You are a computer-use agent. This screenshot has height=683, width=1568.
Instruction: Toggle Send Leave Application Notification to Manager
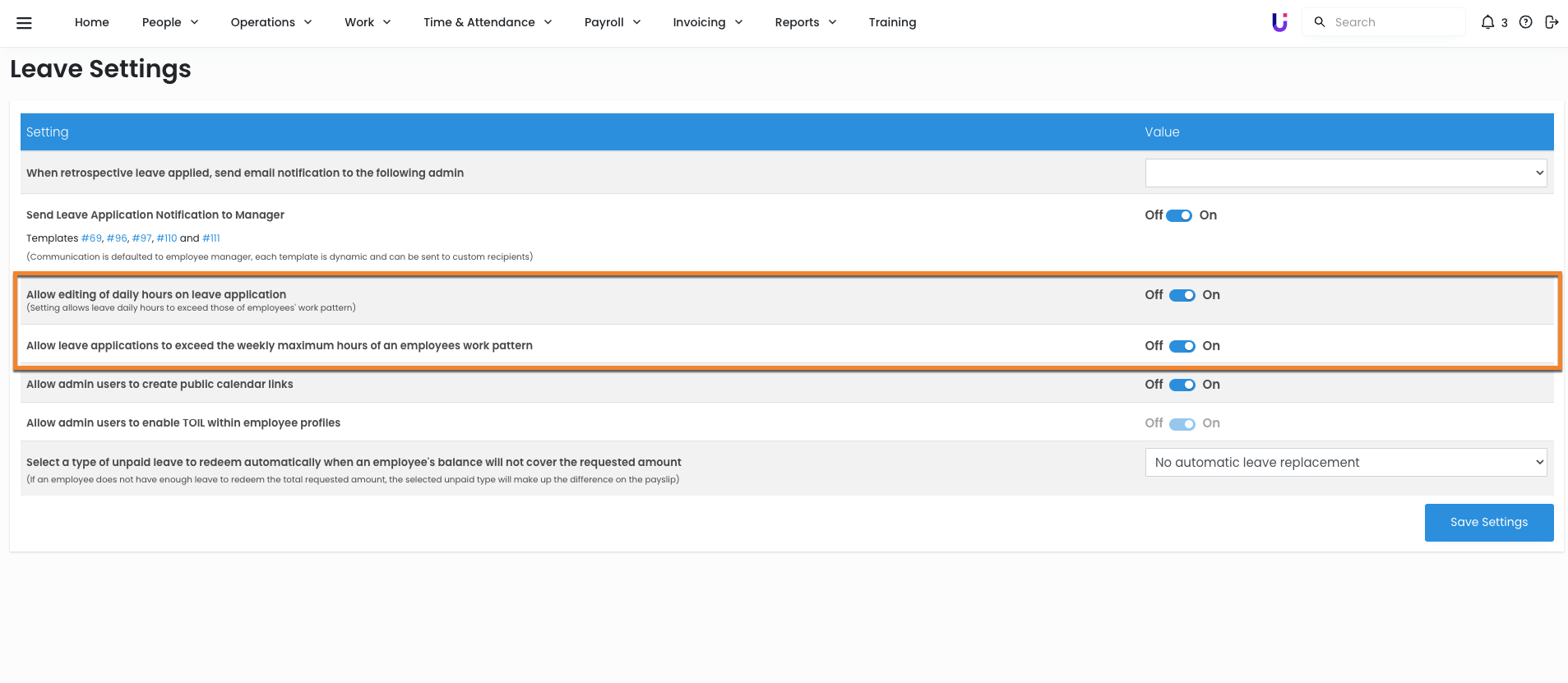[x=1179, y=215]
